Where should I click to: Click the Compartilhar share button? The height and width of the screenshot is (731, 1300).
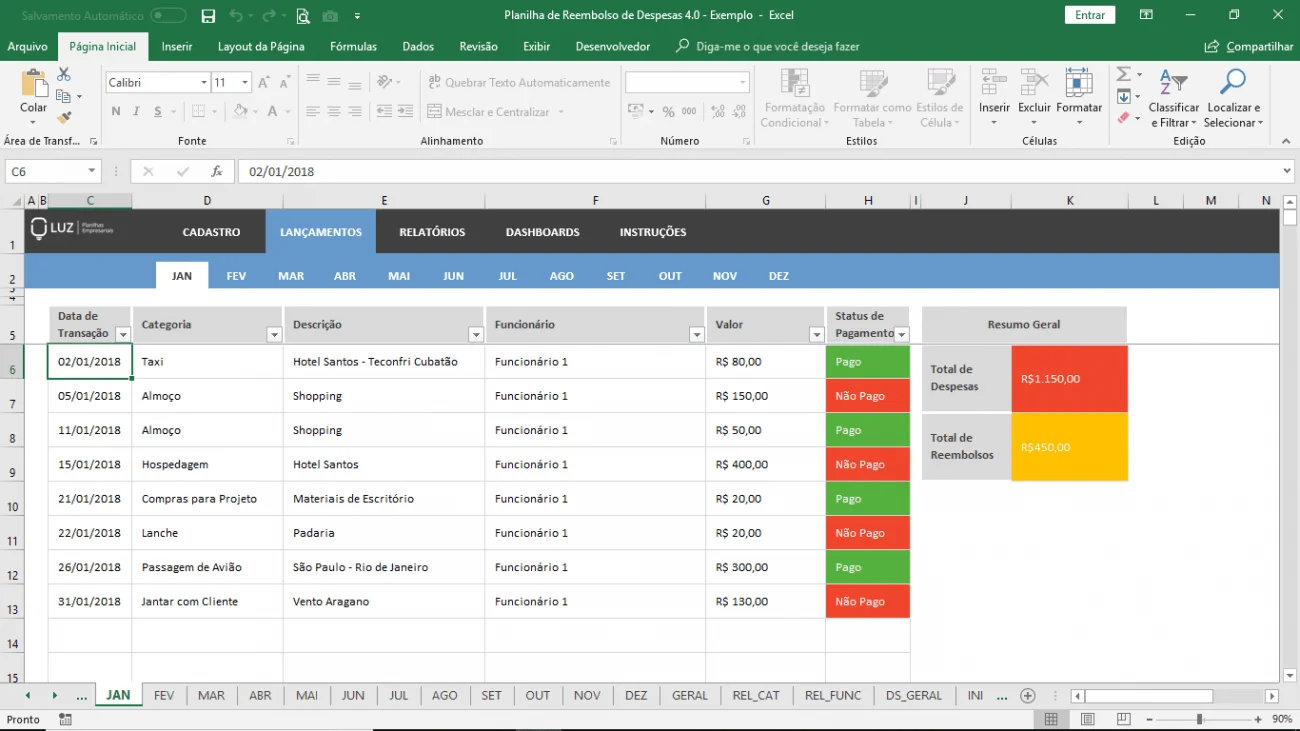(1249, 46)
